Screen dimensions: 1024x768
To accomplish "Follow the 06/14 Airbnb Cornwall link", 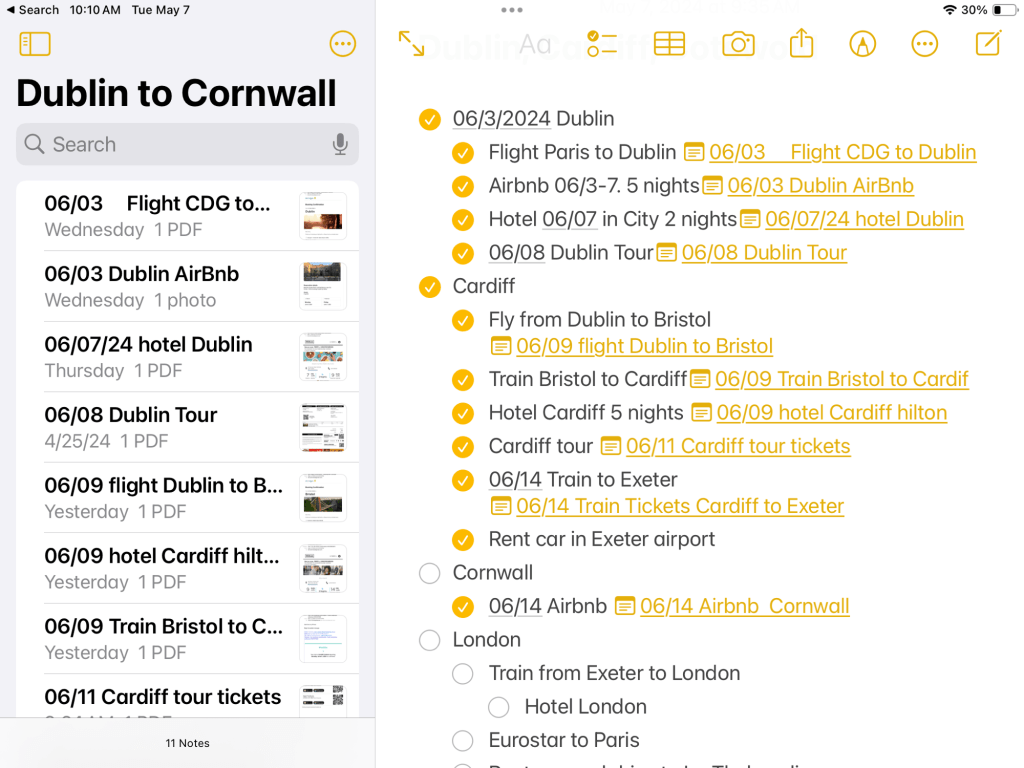I will click(x=744, y=606).
